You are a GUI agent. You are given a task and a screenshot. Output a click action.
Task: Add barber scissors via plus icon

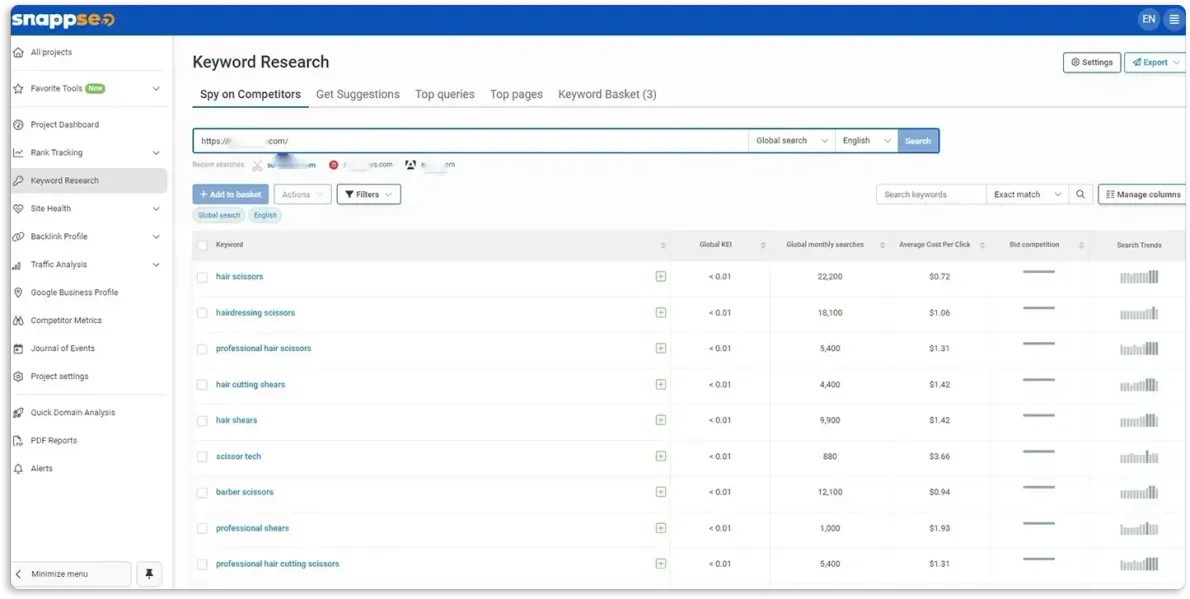660,492
